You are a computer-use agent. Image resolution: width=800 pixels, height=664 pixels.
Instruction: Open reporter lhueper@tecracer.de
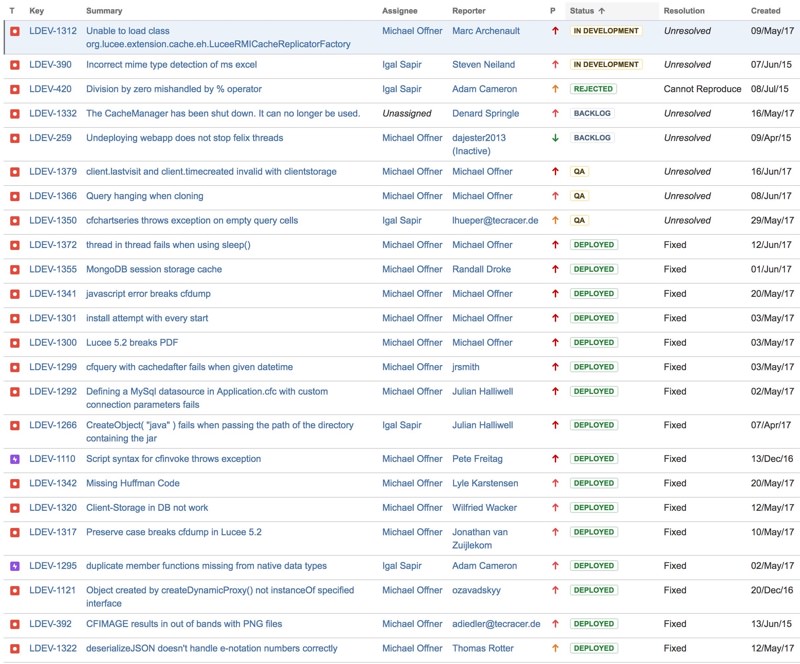click(x=495, y=220)
